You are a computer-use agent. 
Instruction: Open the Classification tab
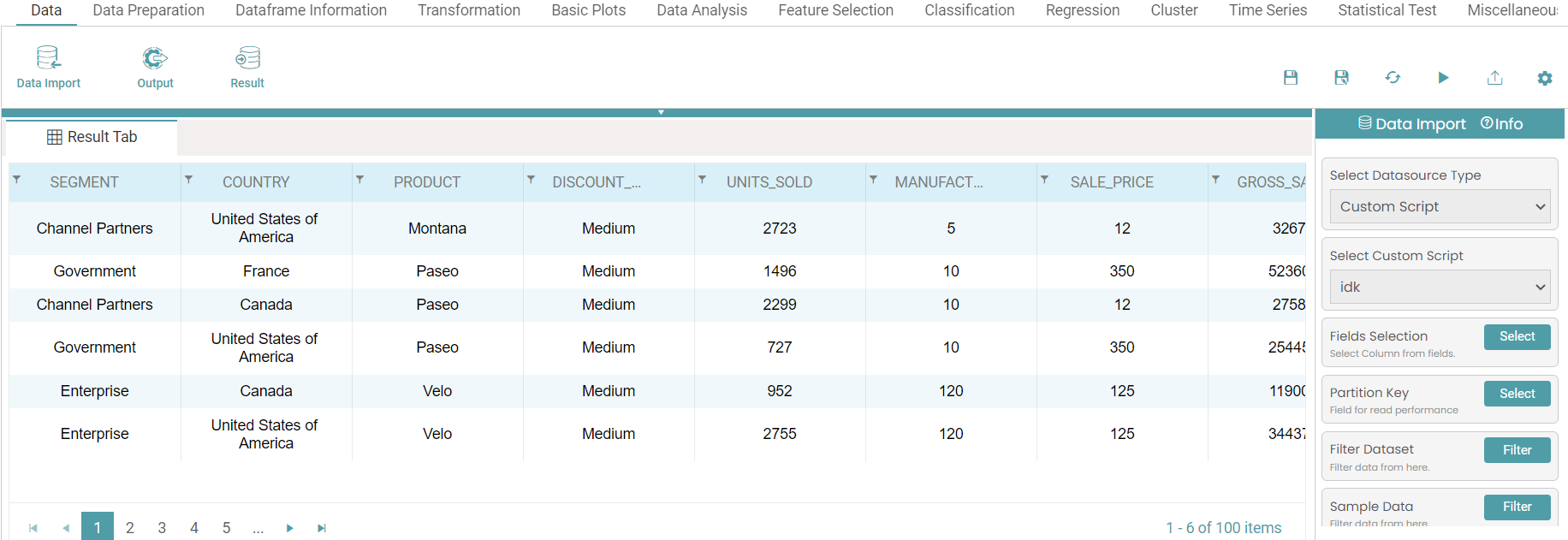pyautogui.click(x=969, y=10)
